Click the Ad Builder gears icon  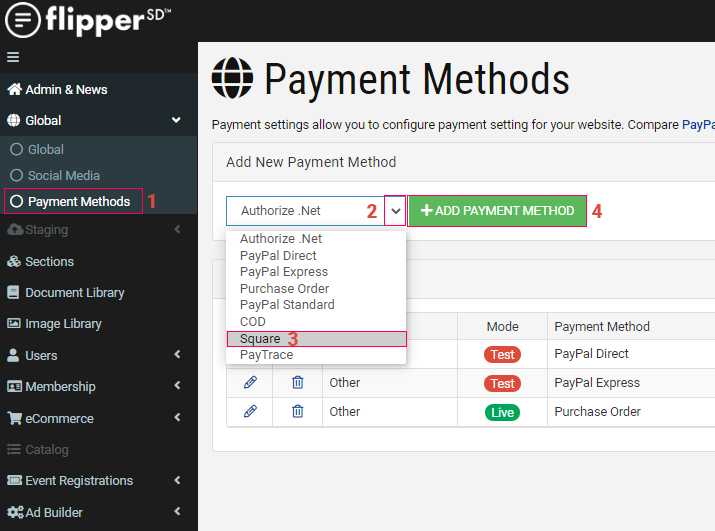16,512
